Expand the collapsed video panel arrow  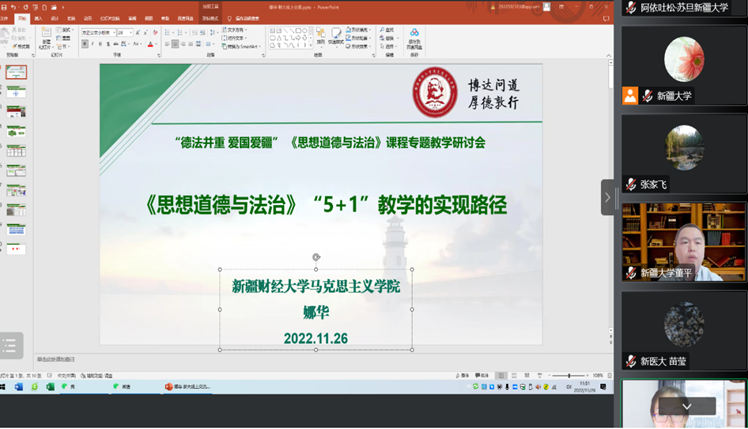pyautogui.click(x=607, y=197)
